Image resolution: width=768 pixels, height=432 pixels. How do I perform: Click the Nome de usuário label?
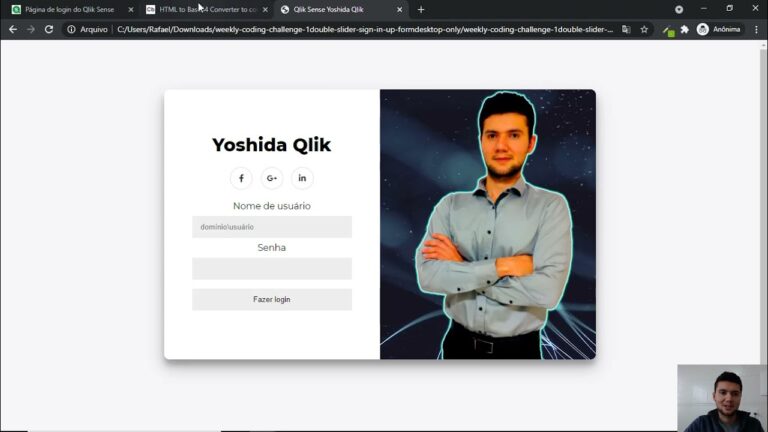[272, 206]
